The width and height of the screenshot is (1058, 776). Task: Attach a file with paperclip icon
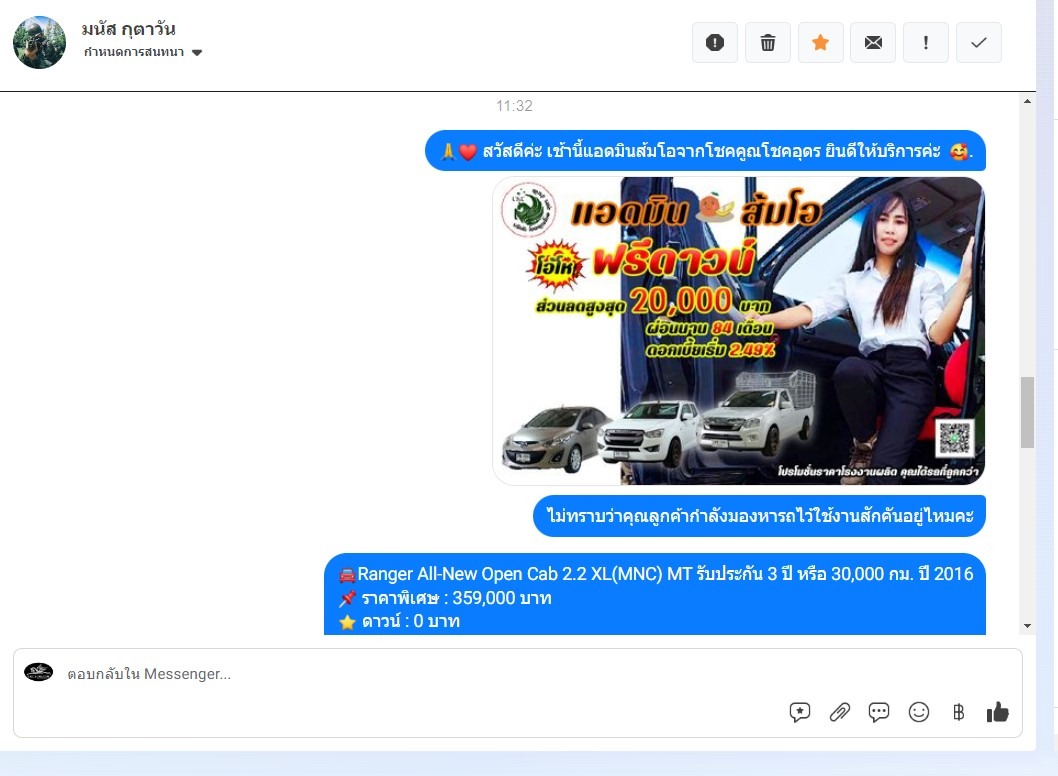coord(839,712)
